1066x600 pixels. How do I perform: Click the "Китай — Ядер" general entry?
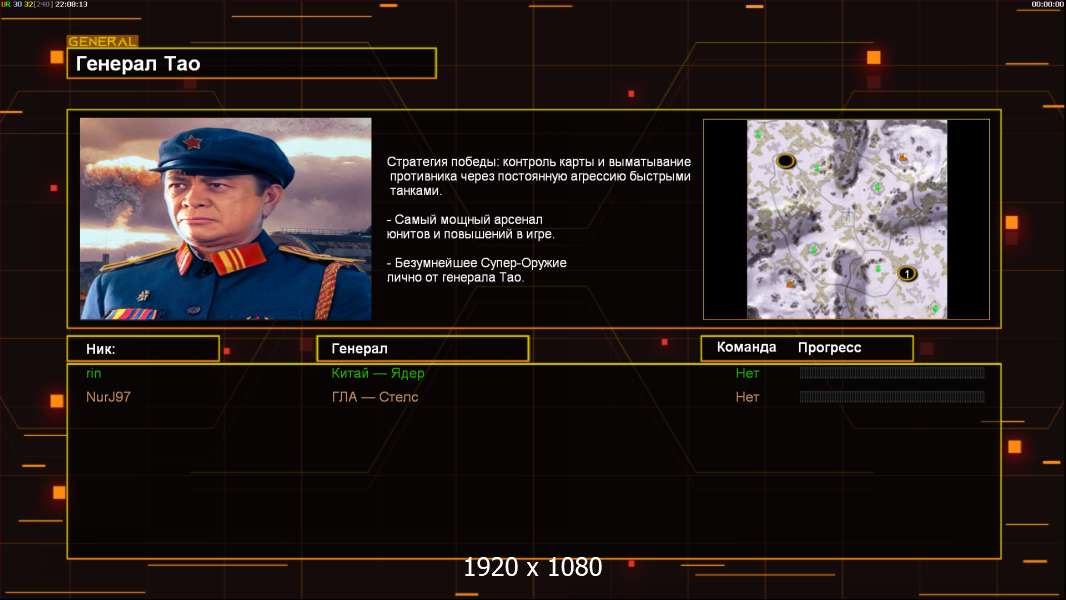click(378, 373)
